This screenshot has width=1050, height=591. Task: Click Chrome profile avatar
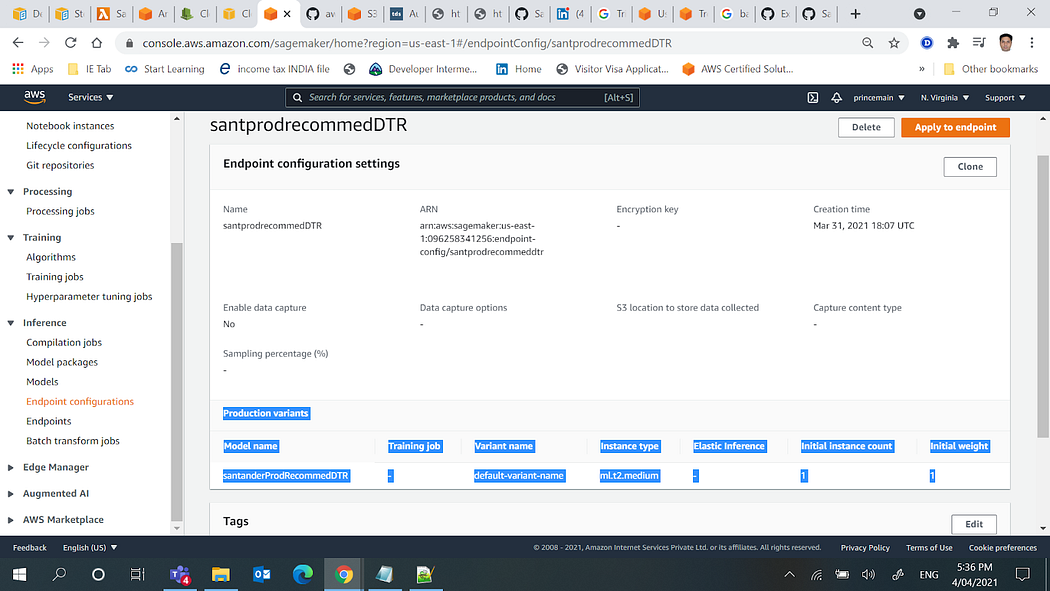[1005, 43]
